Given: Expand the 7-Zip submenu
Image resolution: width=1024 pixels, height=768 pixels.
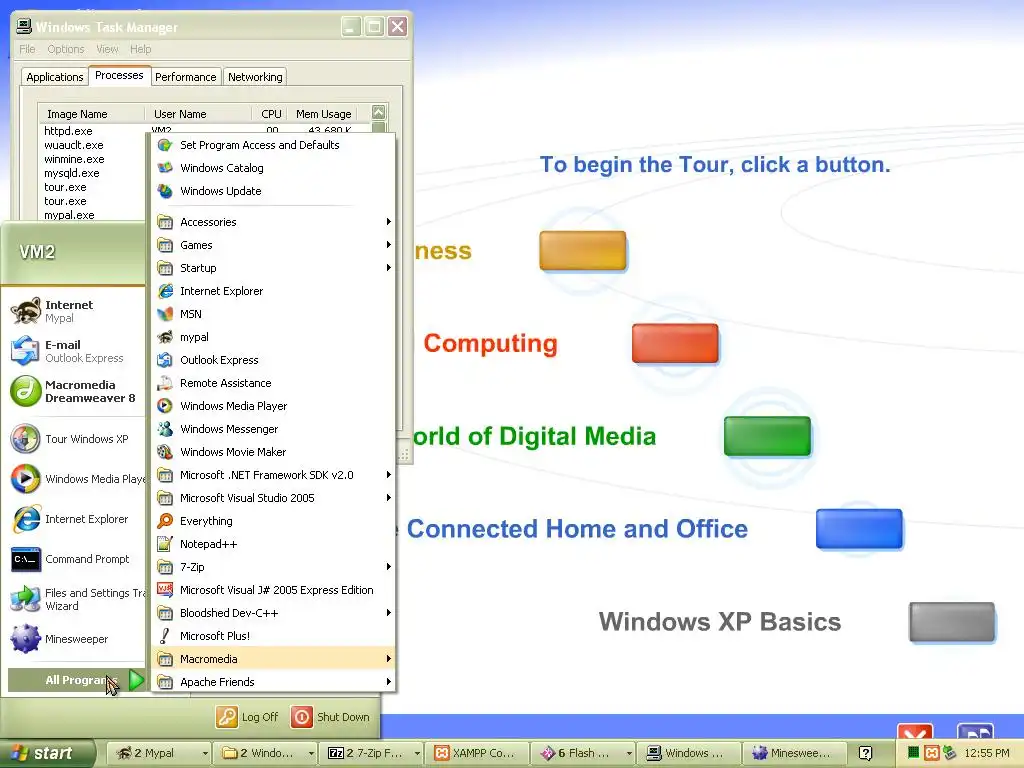Looking at the screenshot, I should point(274,567).
